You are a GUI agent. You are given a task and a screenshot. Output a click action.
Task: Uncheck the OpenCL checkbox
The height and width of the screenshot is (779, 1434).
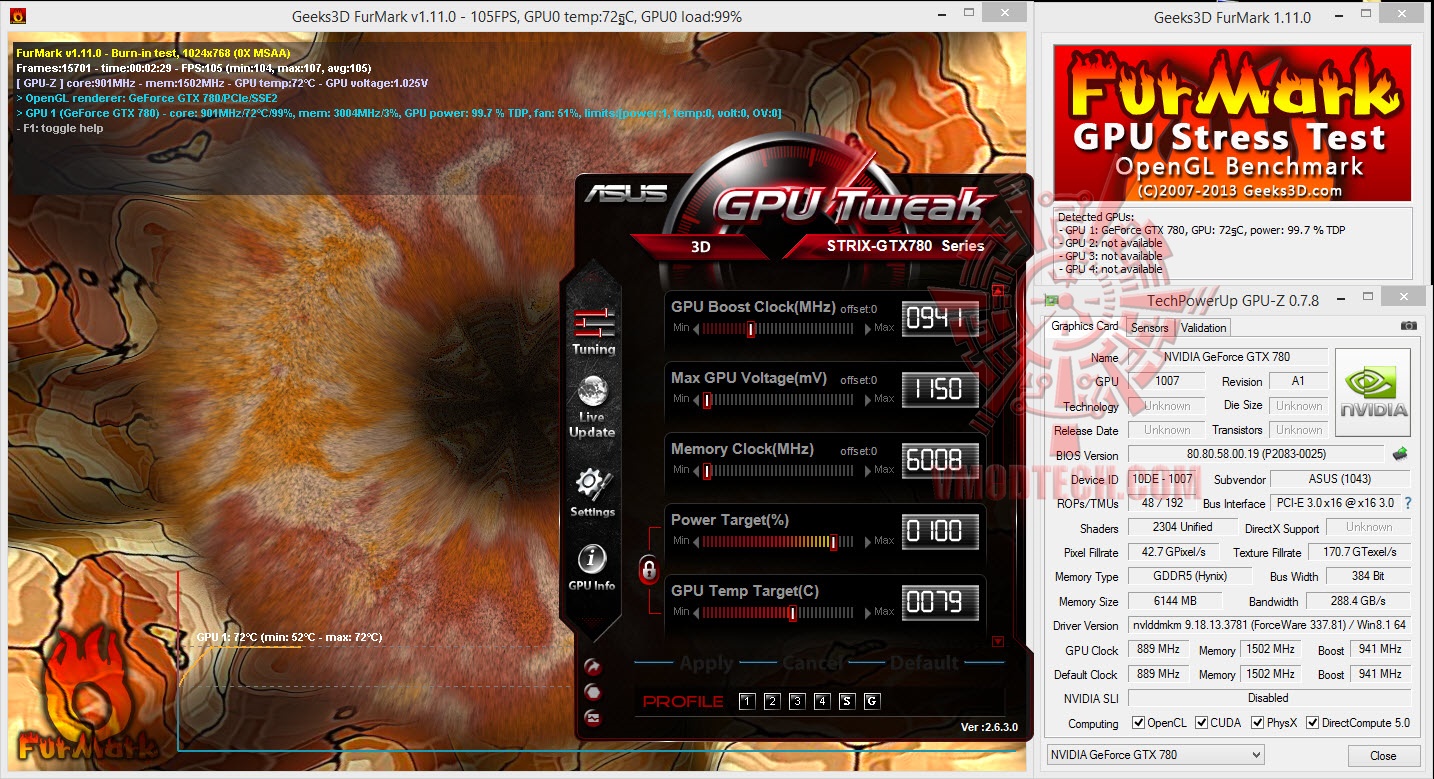pyautogui.click(x=1138, y=723)
